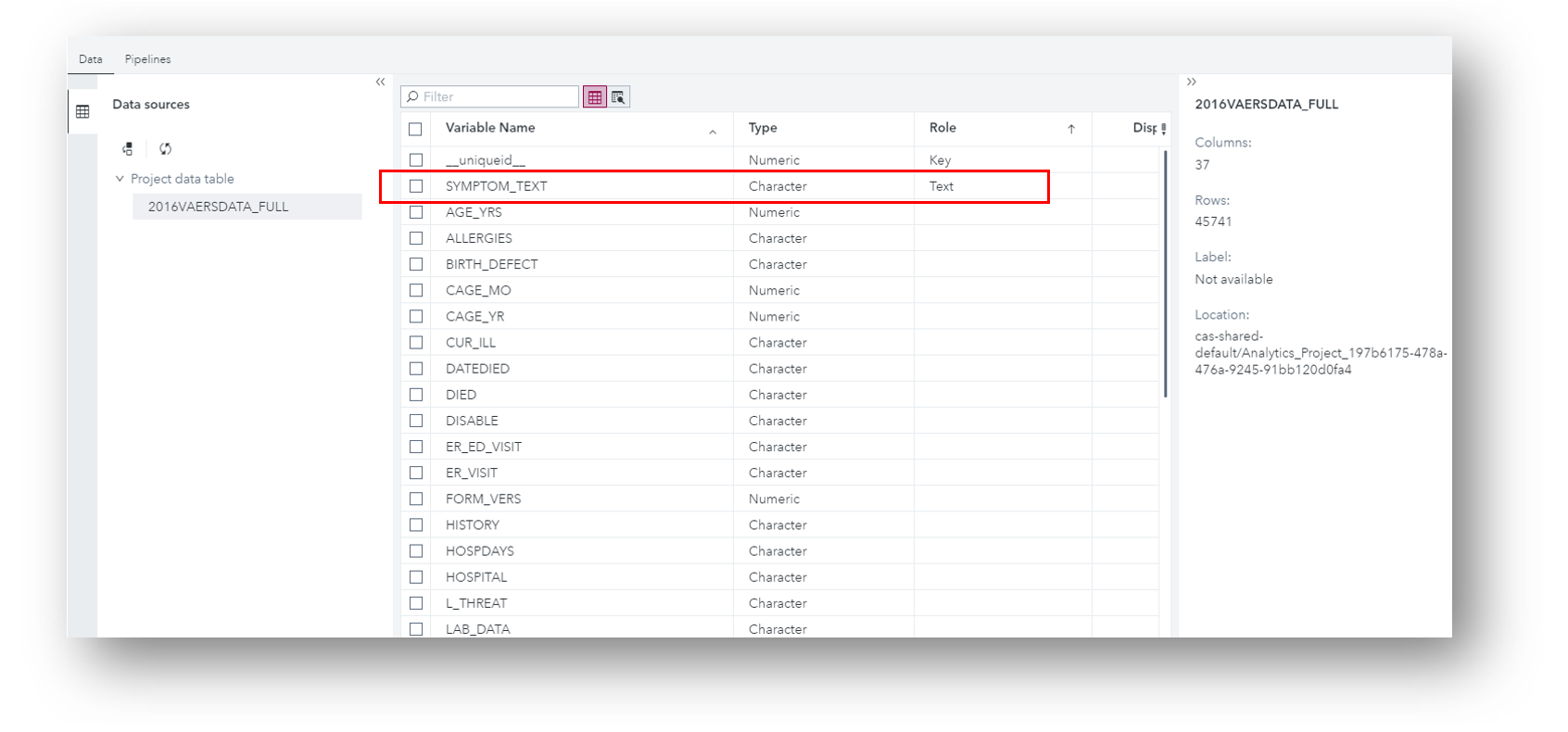Click the refresh data source icon

(165, 149)
